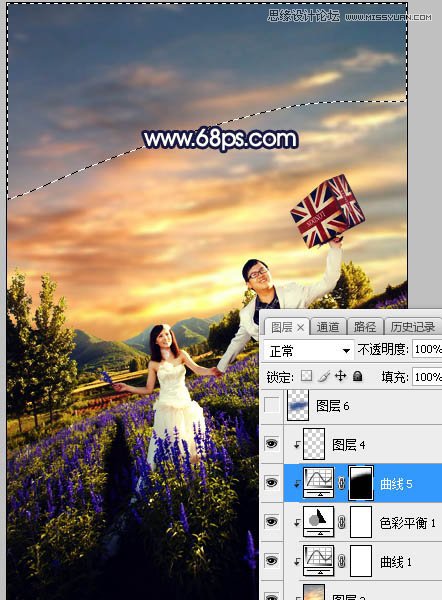This screenshot has height=600, width=442.
Task: Click the 色彩平衡 1 color balance icon
Action: click(318, 522)
